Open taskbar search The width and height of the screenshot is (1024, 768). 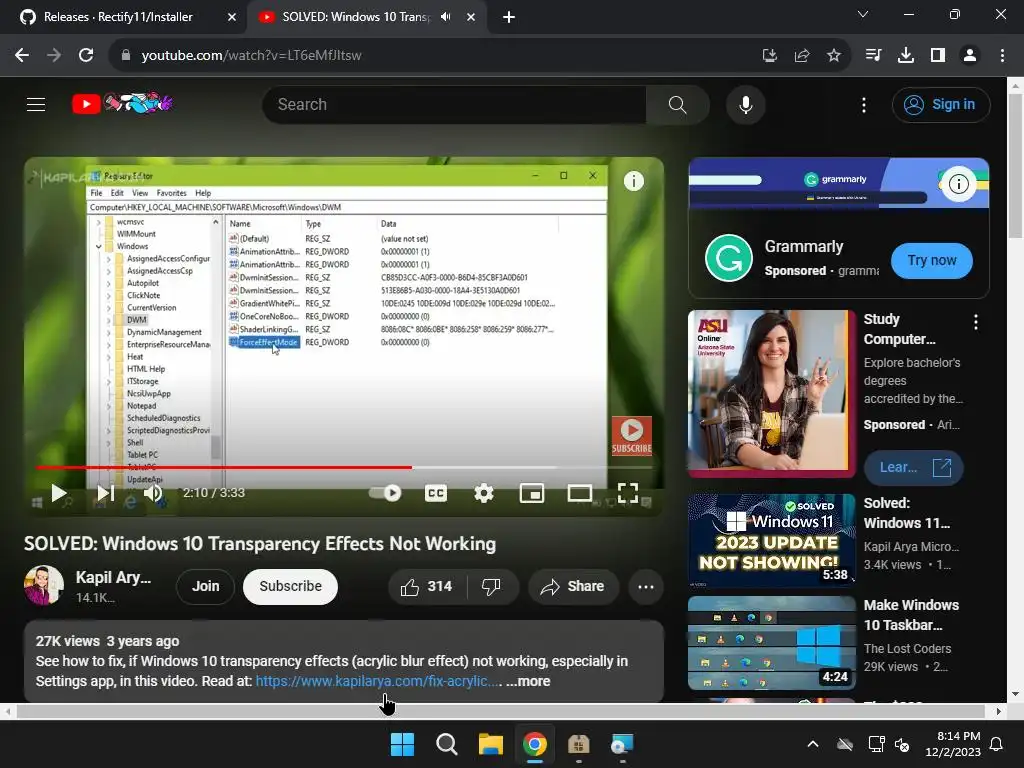[x=447, y=744]
